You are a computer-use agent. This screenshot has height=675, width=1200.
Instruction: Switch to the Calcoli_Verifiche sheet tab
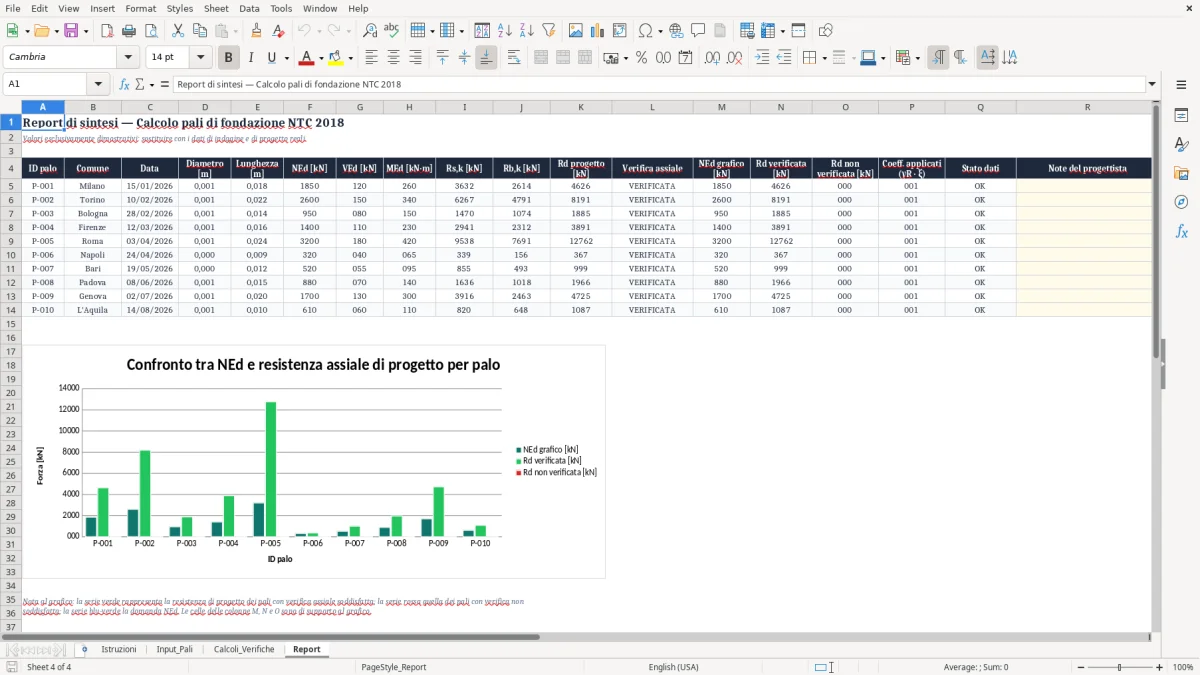coord(244,649)
